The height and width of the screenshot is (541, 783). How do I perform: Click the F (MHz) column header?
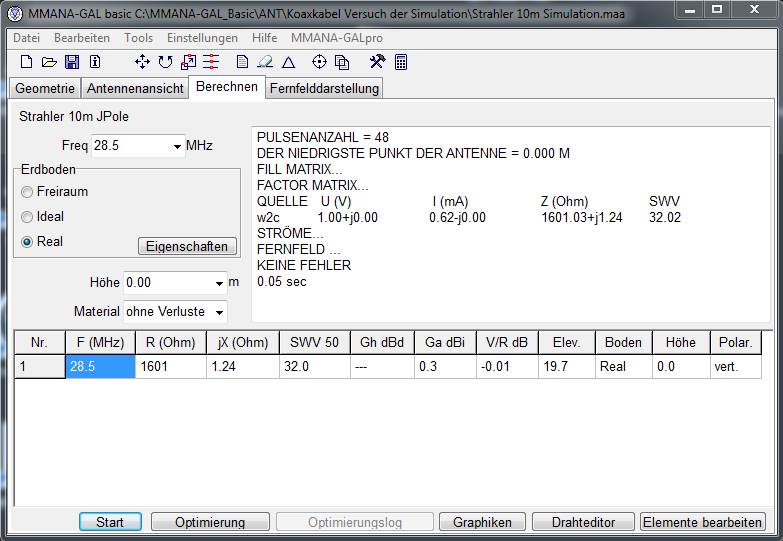100,342
